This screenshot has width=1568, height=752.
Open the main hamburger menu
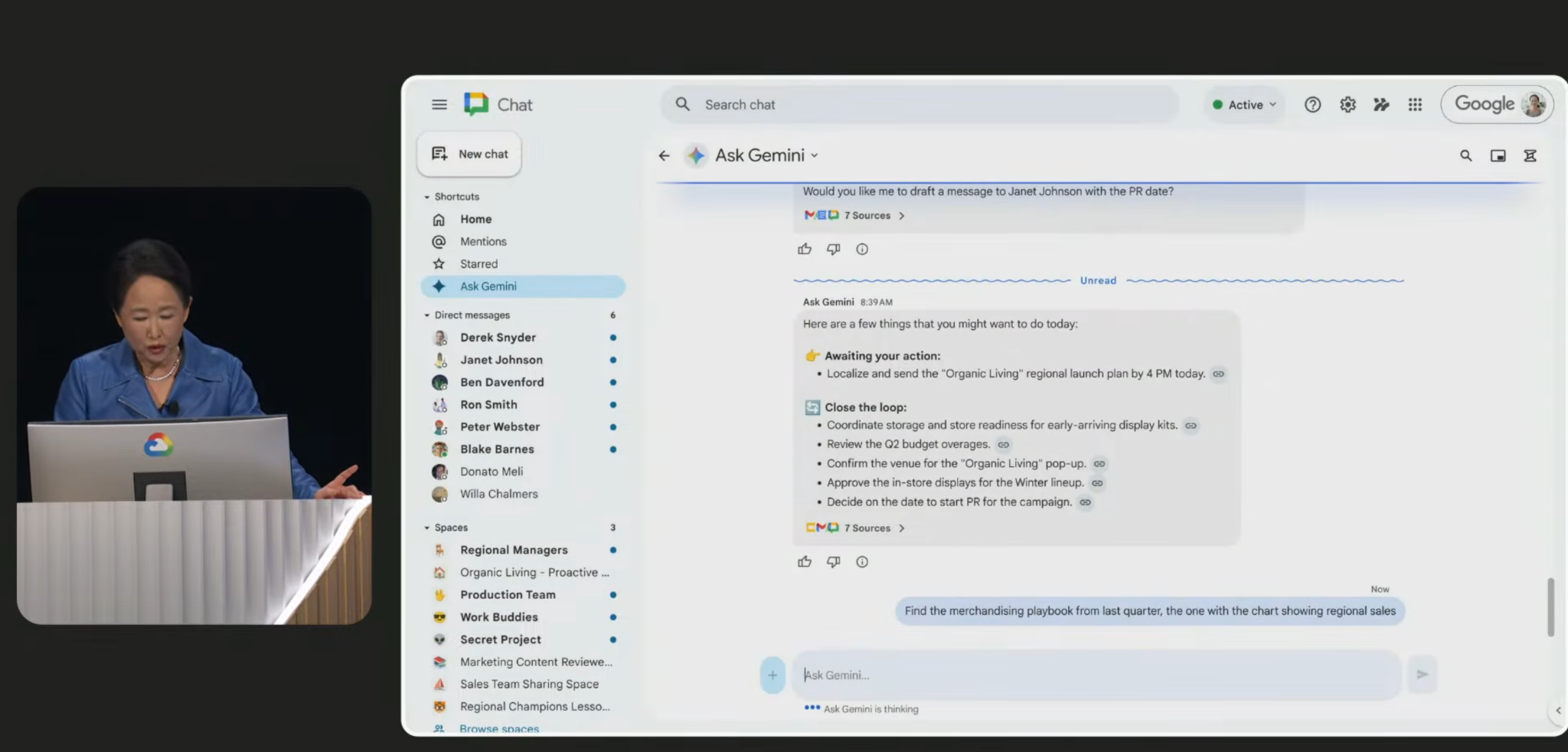(439, 105)
